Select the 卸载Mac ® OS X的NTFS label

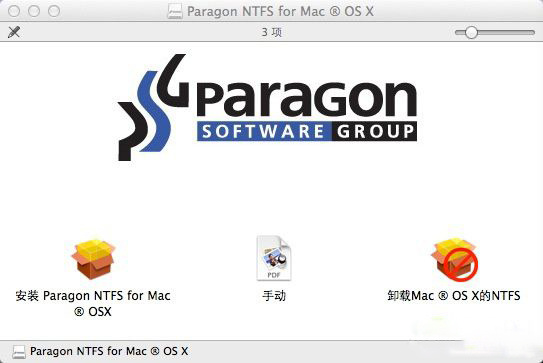click(454, 296)
